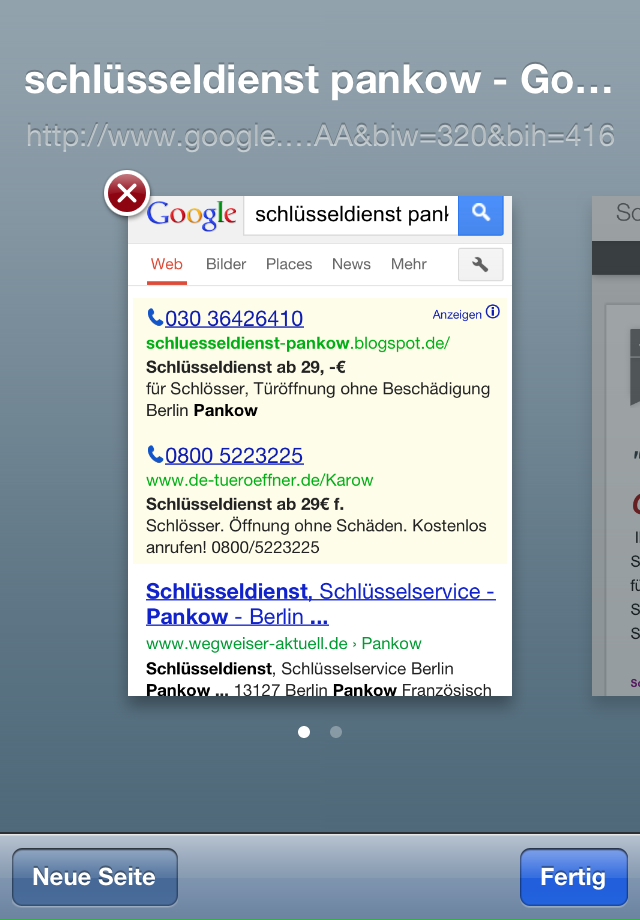
Task: Tap the phone icon next to 0800 5223225
Action: coord(155,455)
